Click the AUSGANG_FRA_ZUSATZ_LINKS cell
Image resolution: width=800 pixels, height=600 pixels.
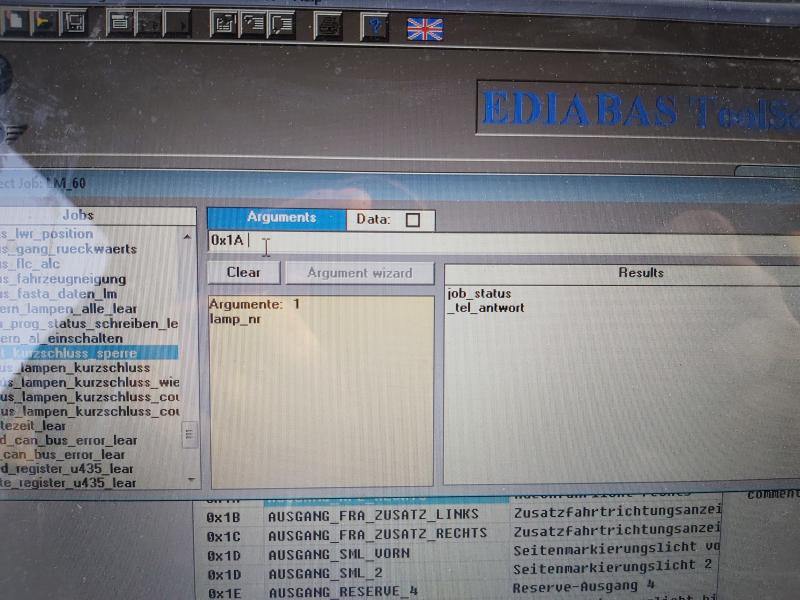click(373, 515)
